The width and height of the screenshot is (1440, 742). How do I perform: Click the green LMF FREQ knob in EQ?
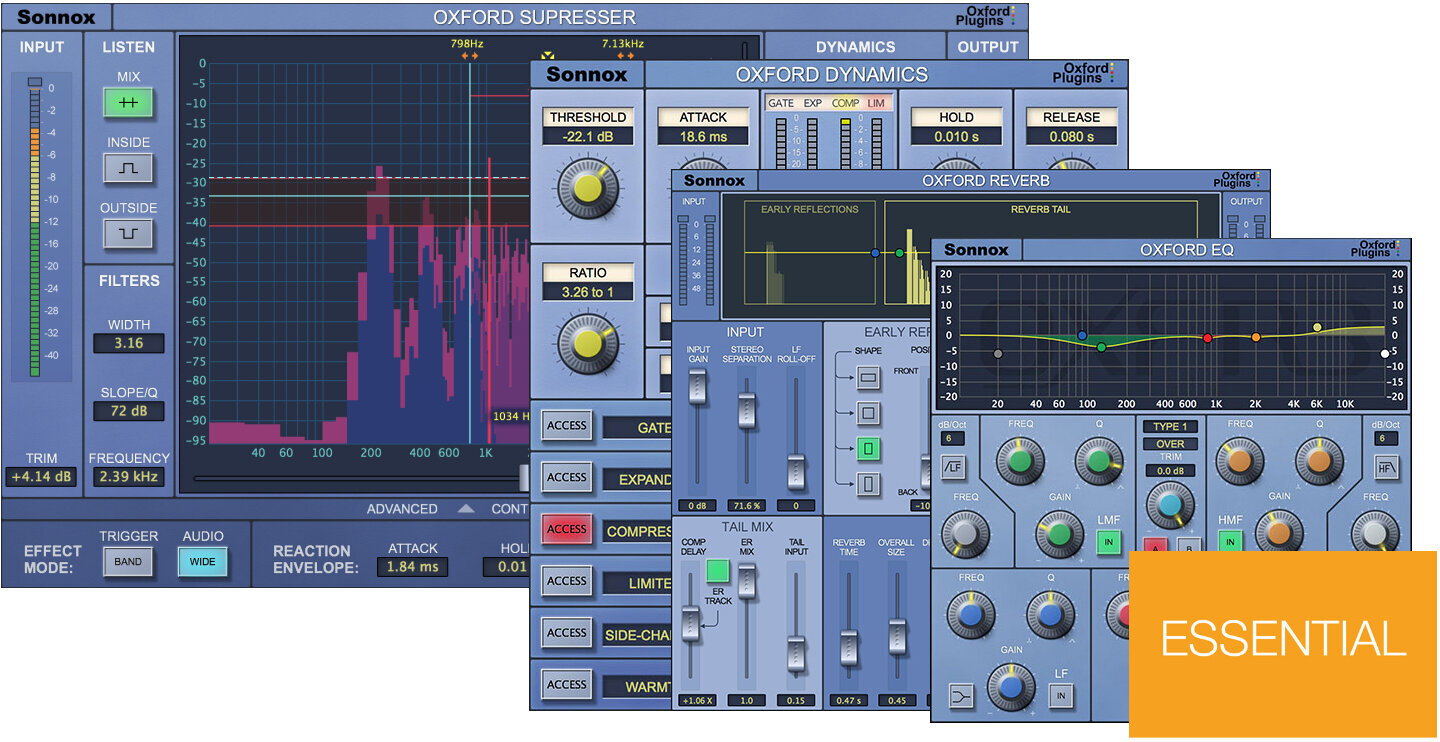click(x=1019, y=460)
